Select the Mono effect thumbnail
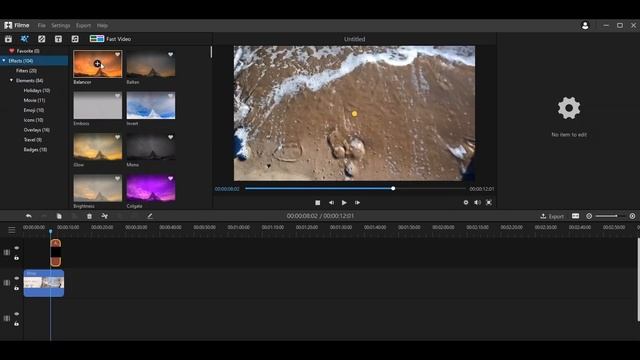This screenshot has height=360, width=640. pyautogui.click(x=151, y=147)
